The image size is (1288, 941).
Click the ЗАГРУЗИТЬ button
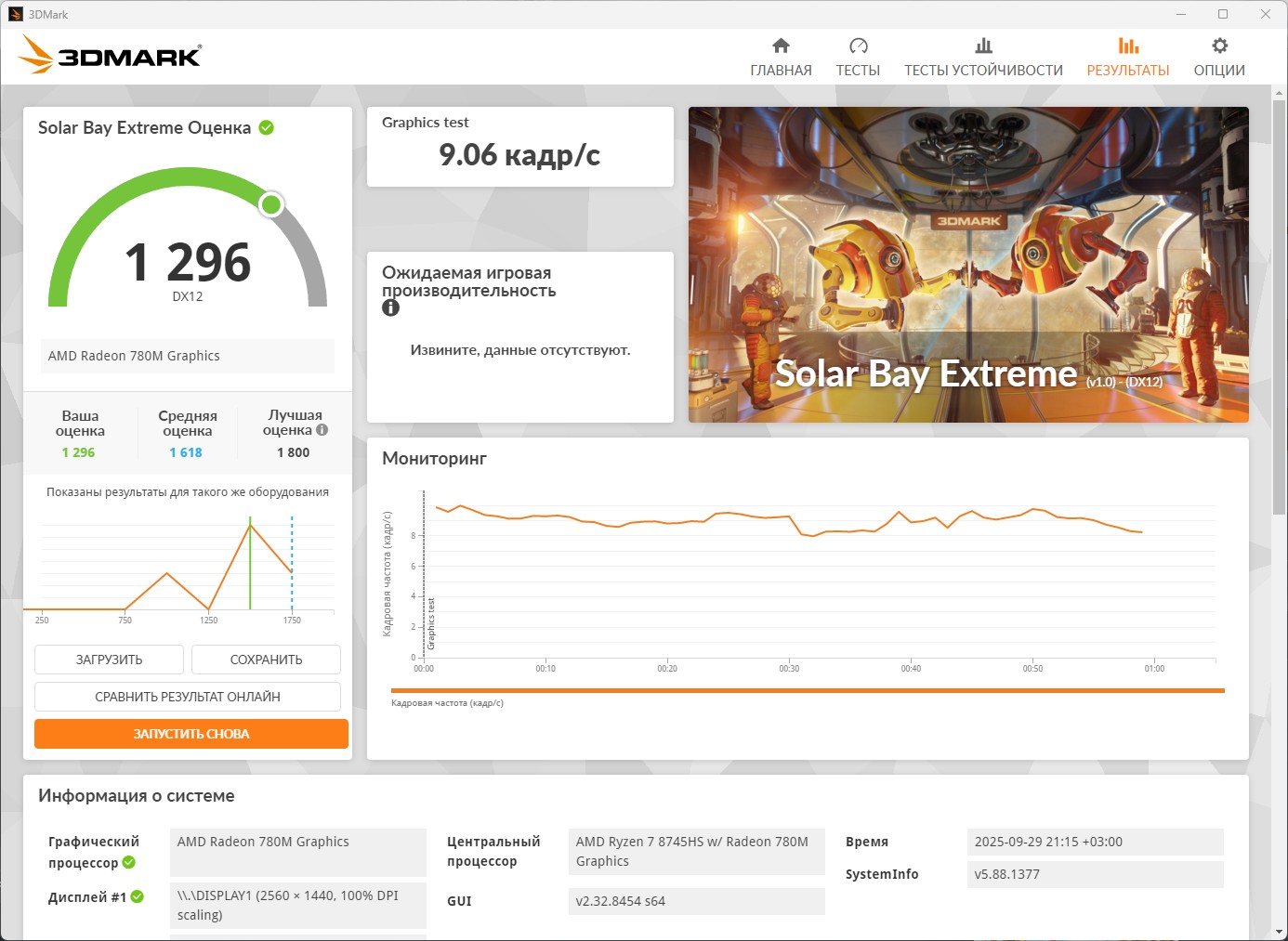point(109,660)
